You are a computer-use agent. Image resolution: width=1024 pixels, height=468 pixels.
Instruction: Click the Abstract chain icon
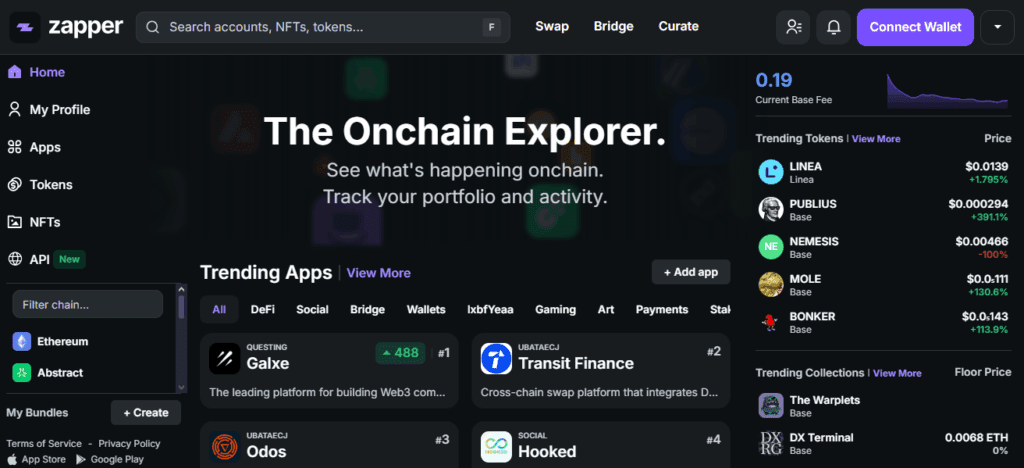click(x=22, y=373)
